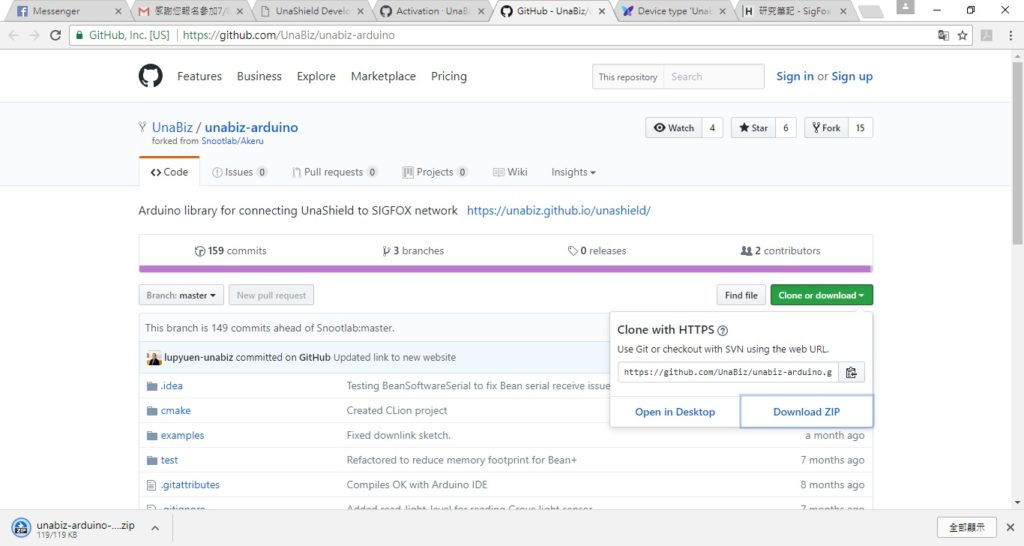Click the browser reload icon
Screen dimensions: 1024x546
click(56, 35)
